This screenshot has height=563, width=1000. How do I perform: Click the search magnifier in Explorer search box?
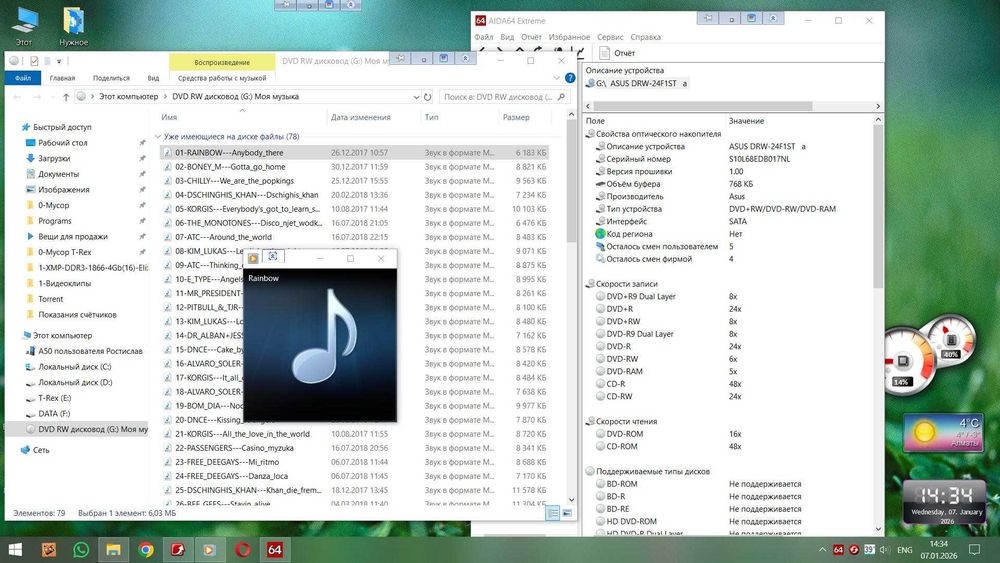pos(561,97)
